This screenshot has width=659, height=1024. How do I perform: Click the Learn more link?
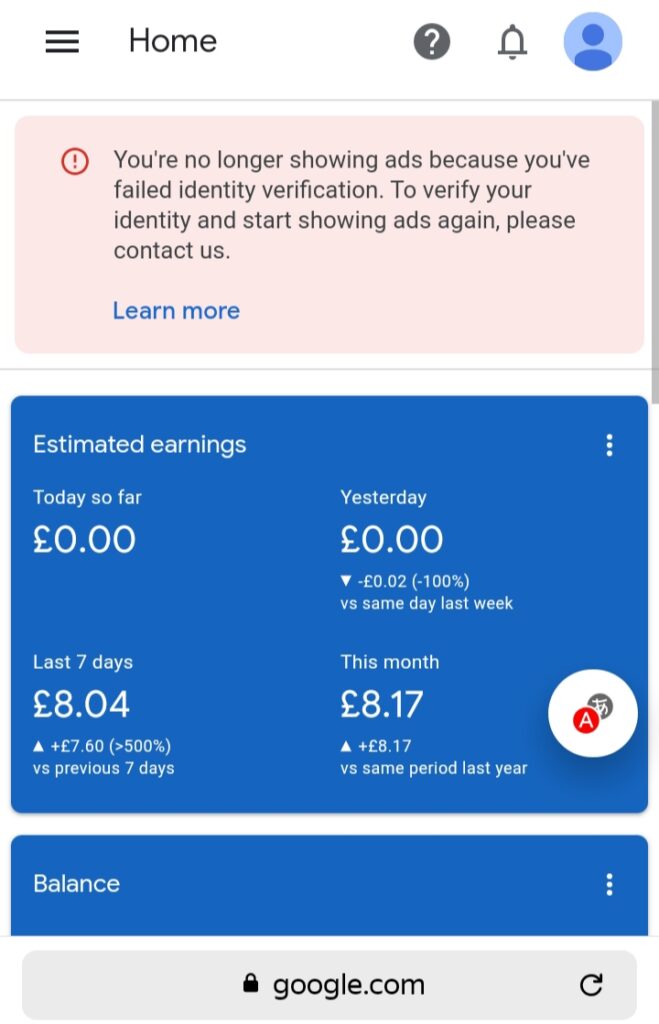pyautogui.click(x=176, y=310)
